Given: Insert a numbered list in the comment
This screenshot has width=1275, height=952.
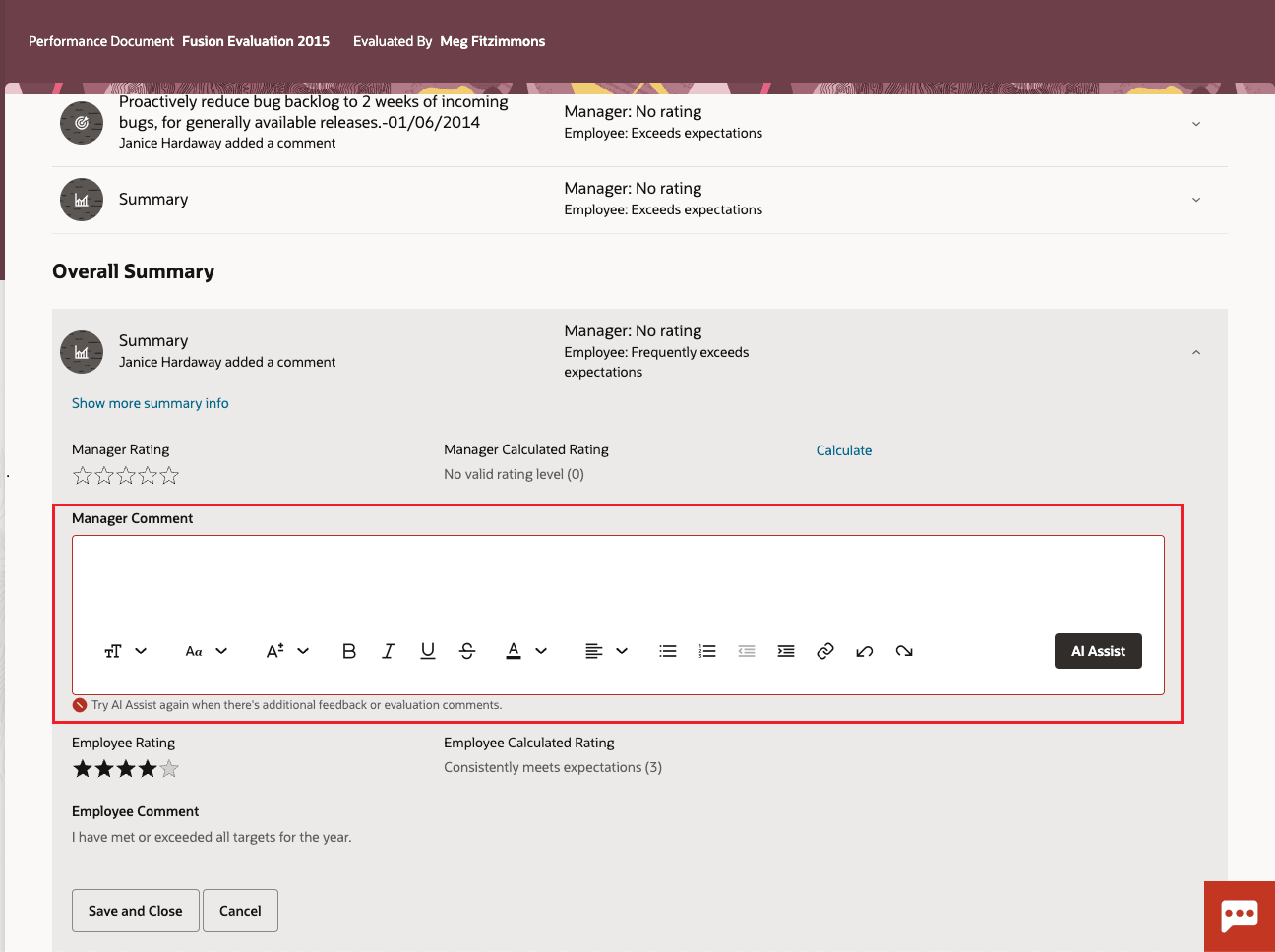Looking at the screenshot, I should pyautogui.click(x=707, y=651).
